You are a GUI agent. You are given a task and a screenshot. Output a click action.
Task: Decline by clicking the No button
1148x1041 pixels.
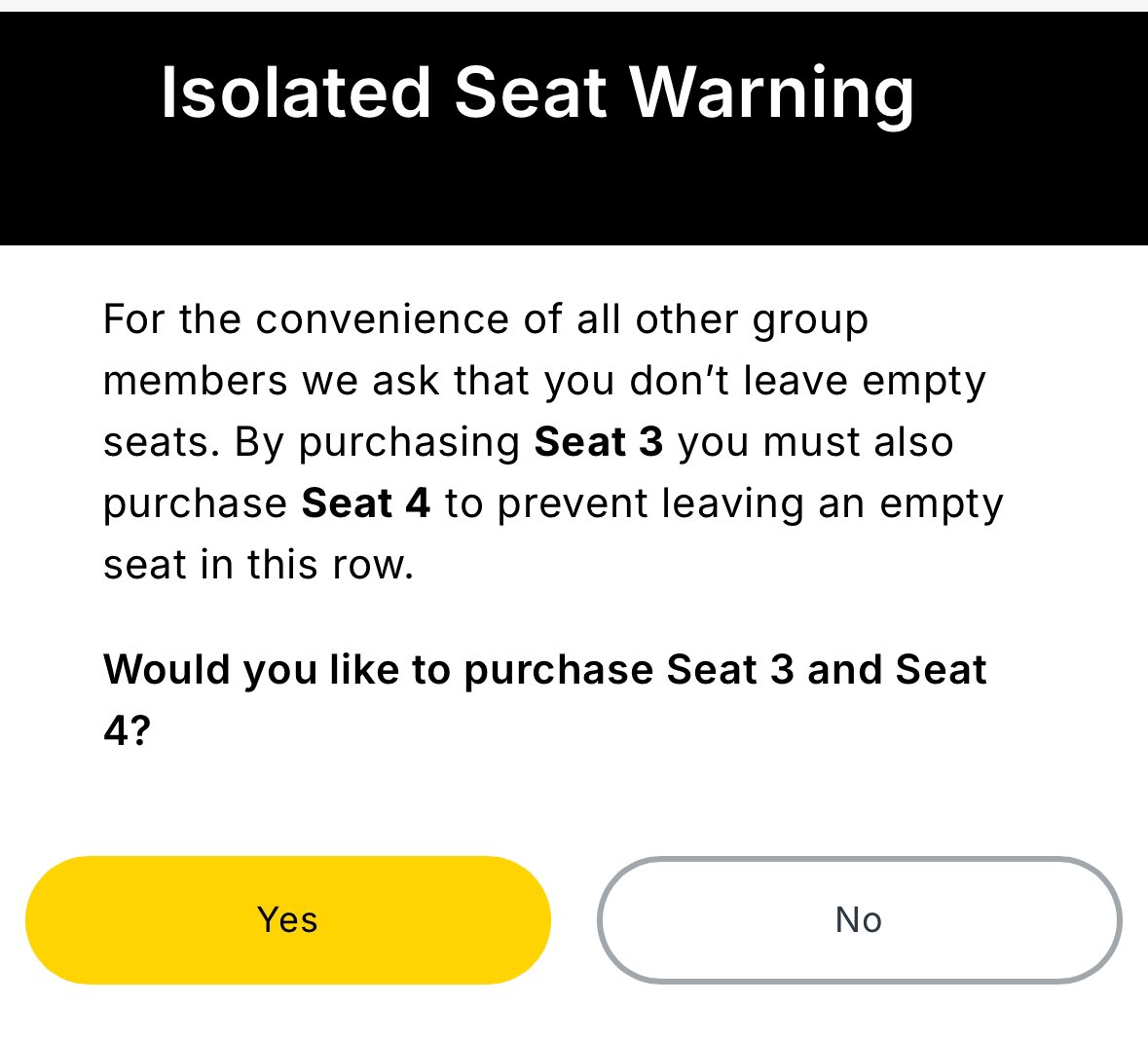(859, 919)
